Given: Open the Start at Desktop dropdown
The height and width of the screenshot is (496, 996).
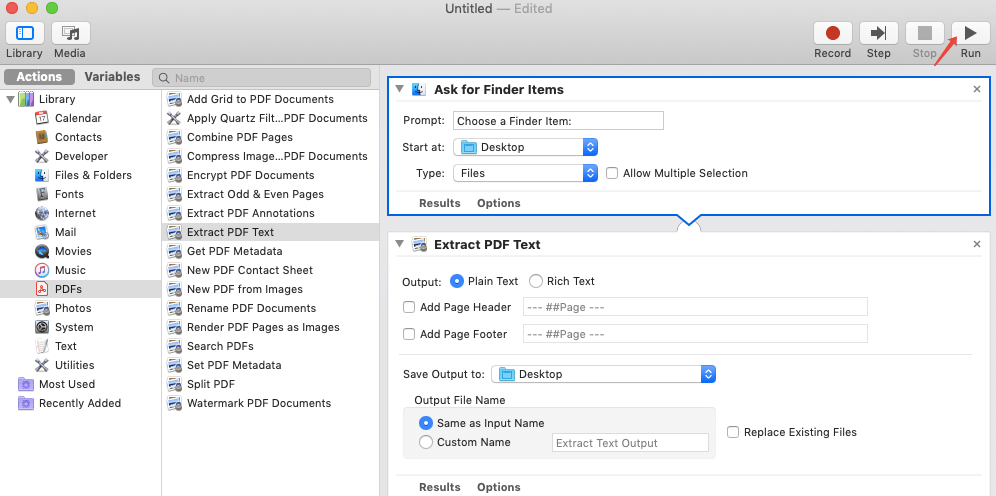Looking at the screenshot, I should [525, 147].
